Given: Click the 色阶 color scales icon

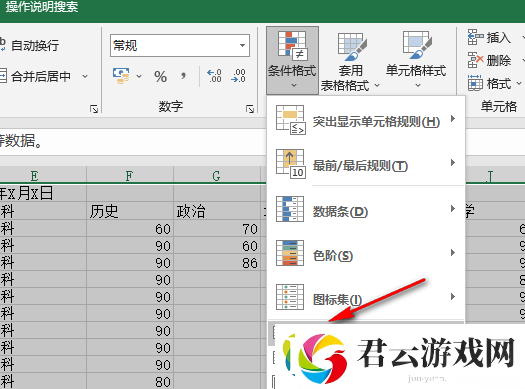Looking at the screenshot, I should click(290, 253).
